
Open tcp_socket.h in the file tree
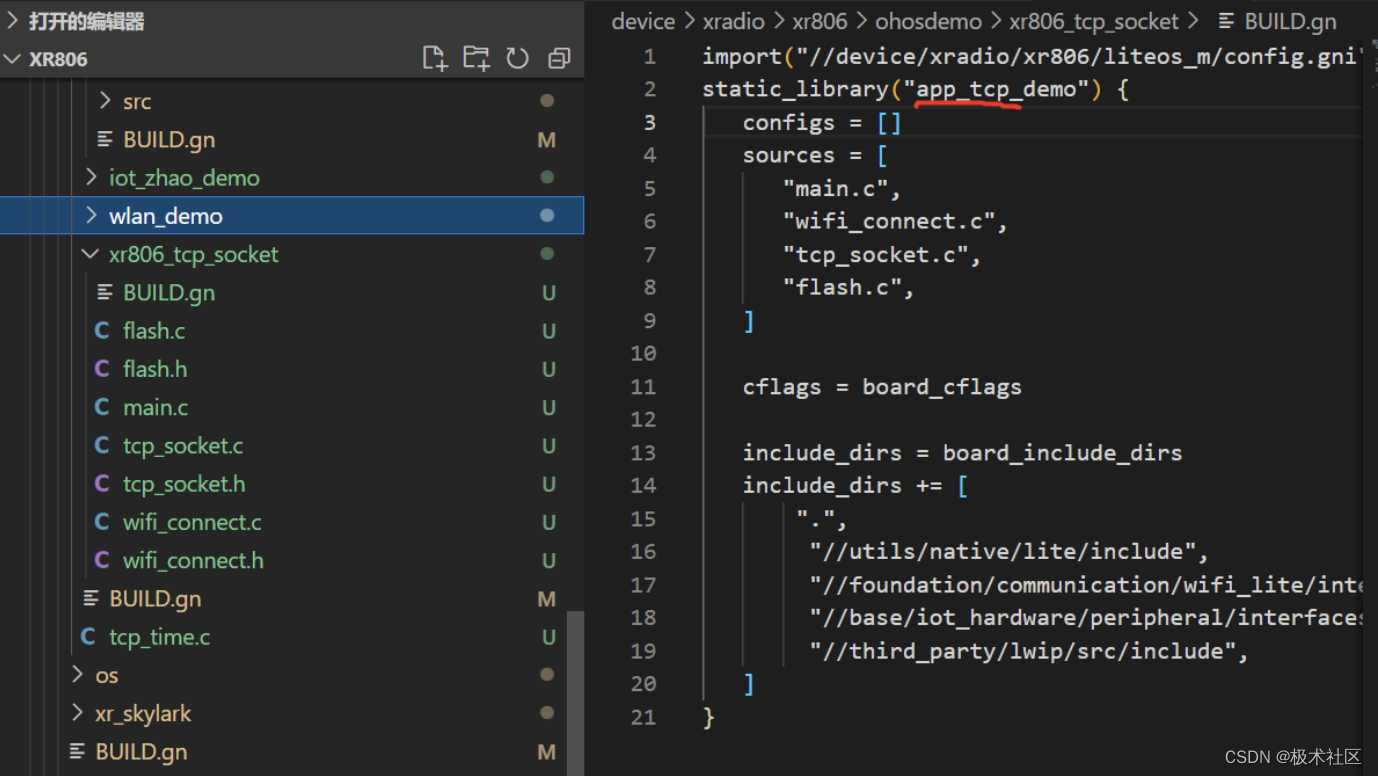184,484
